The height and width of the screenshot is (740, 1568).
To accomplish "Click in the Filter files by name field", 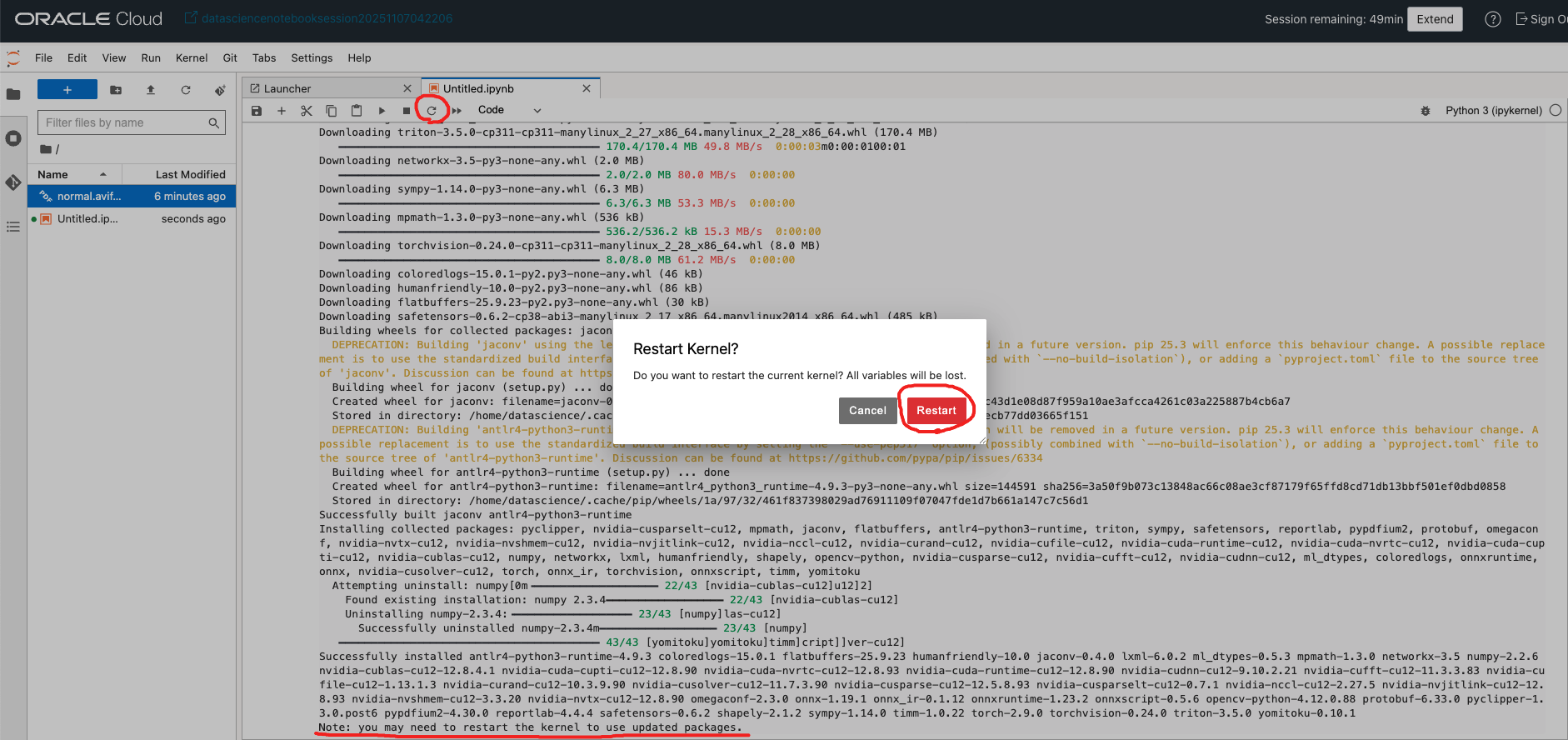I will [x=131, y=122].
